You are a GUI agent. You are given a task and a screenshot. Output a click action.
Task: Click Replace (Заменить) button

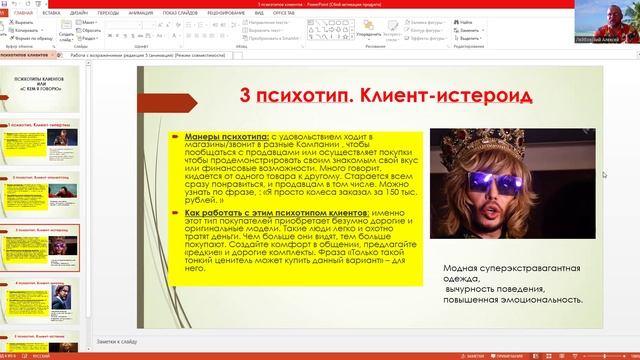(x=469, y=30)
